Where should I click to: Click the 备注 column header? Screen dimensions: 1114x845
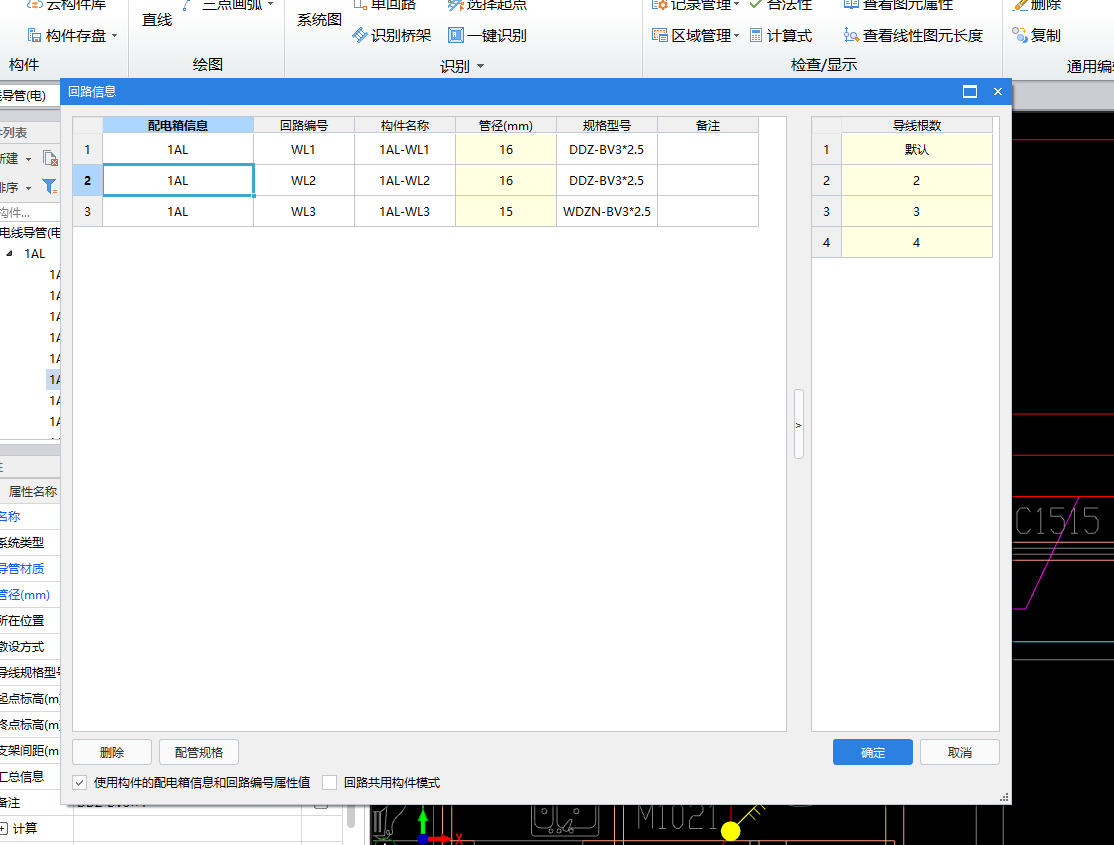(708, 125)
